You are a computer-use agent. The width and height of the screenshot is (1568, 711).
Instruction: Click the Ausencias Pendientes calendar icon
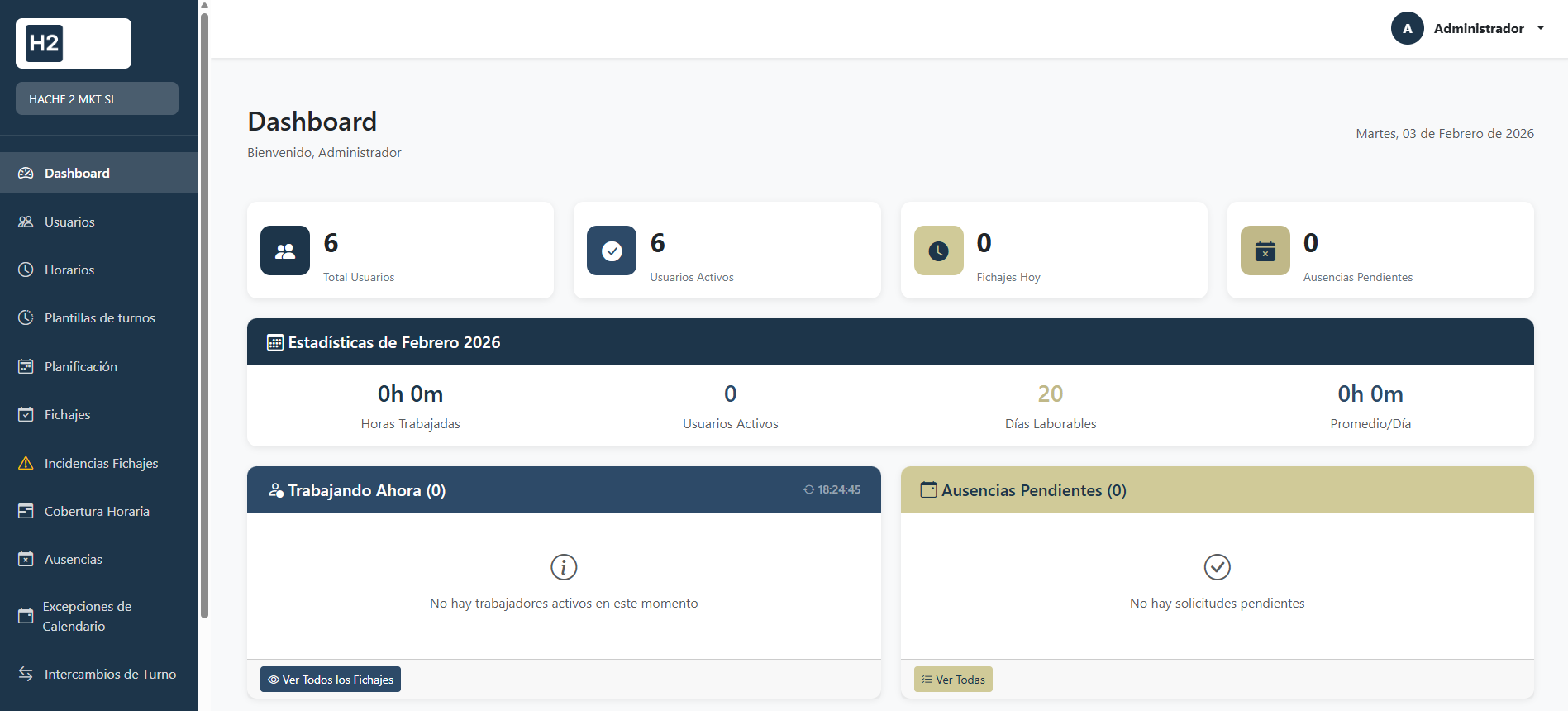point(1265,251)
